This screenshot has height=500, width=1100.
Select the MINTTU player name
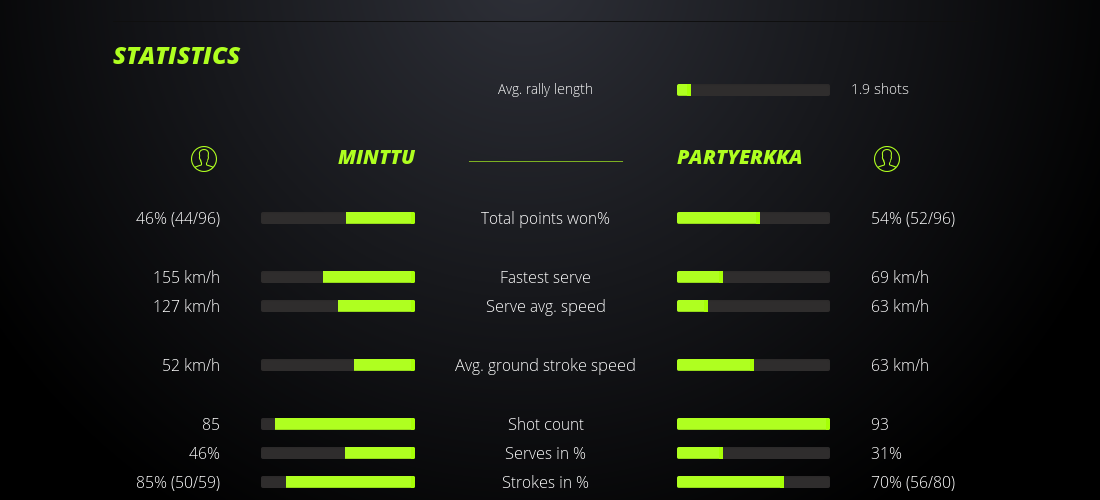pyautogui.click(x=376, y=157)
